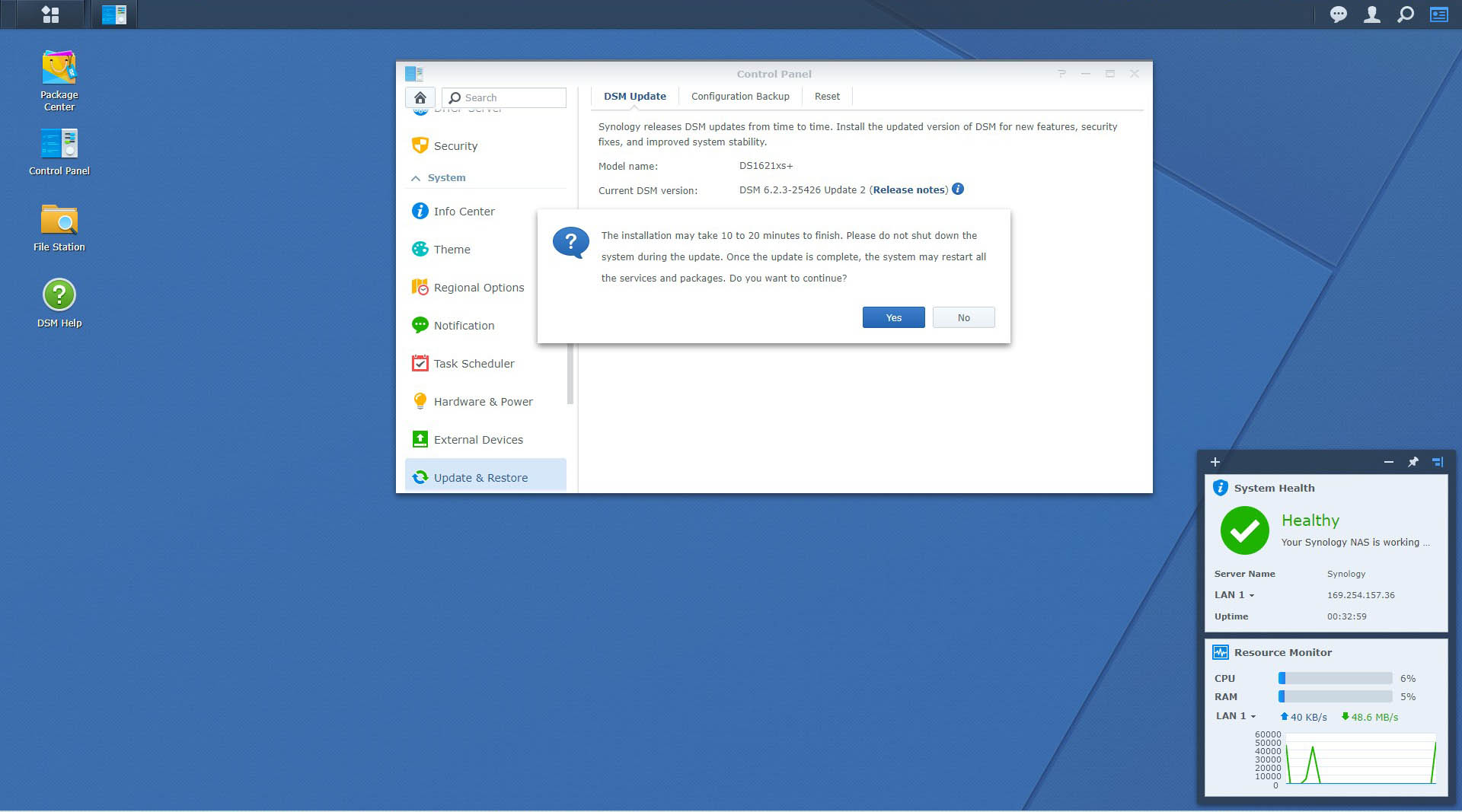Screen dimensions: 1462x812
Task: Click the Control Panel search field
Action: (x=503, y=97)
